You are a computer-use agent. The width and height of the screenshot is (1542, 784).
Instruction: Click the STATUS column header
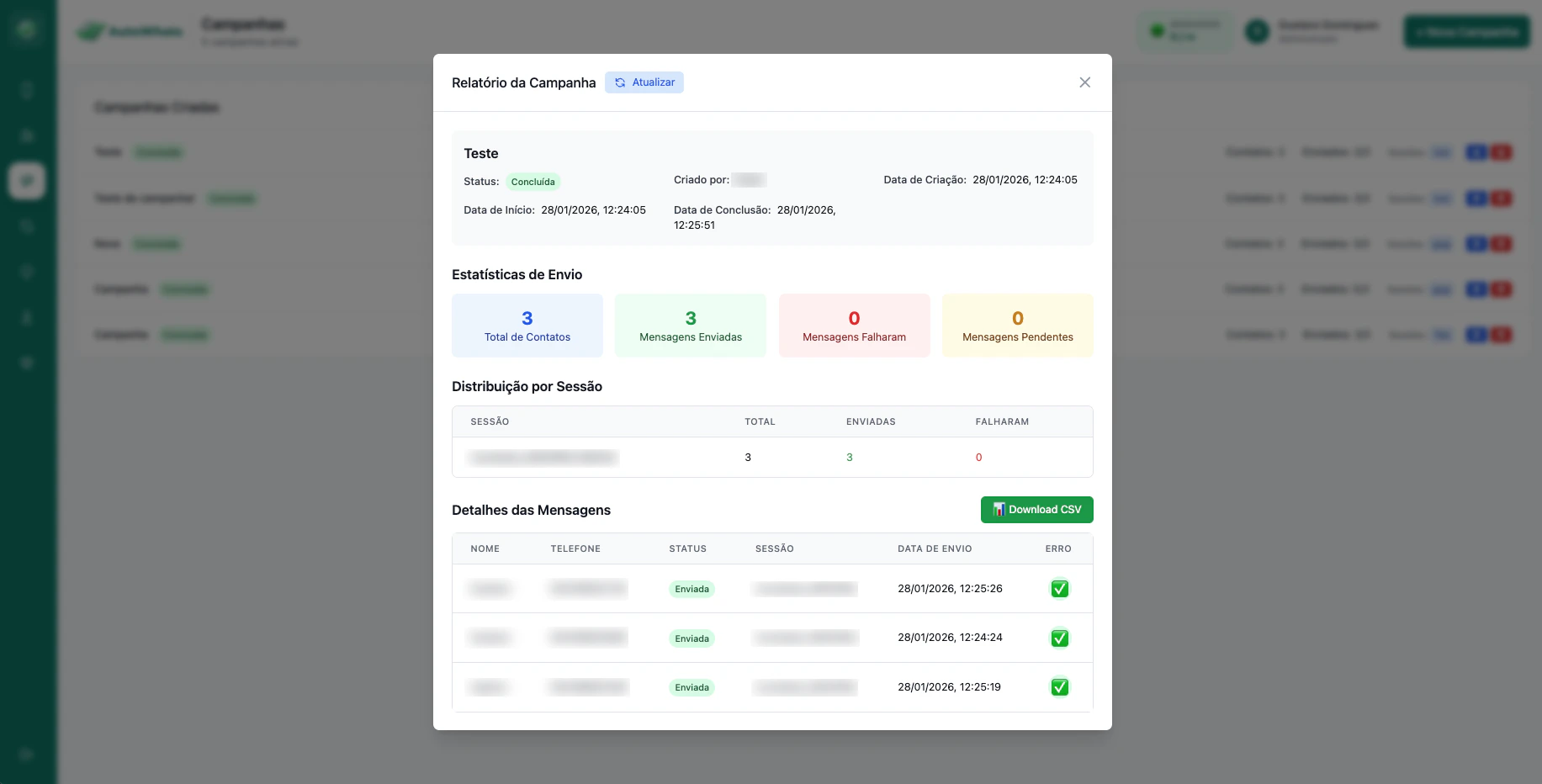click(687, 548)
